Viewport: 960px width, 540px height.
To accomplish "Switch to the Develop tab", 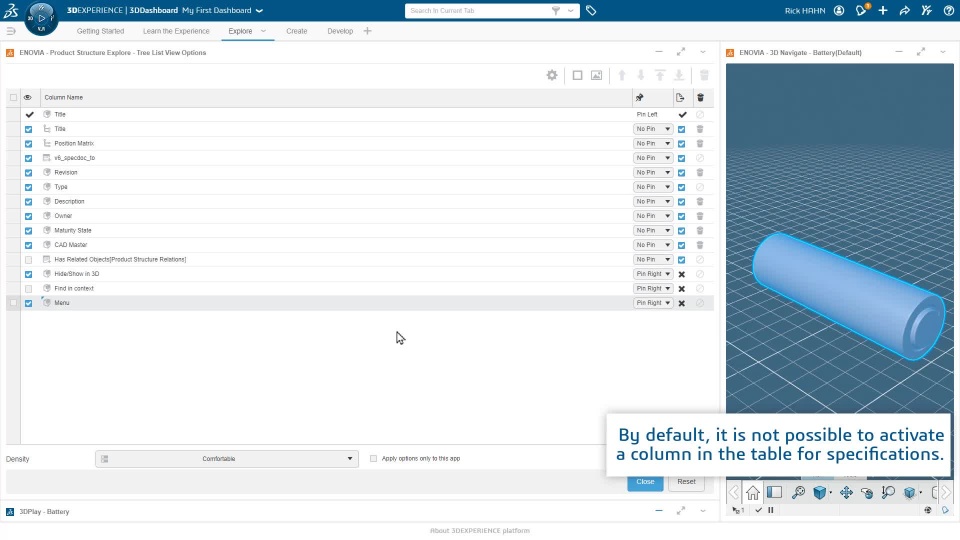I will pos(340,31).
